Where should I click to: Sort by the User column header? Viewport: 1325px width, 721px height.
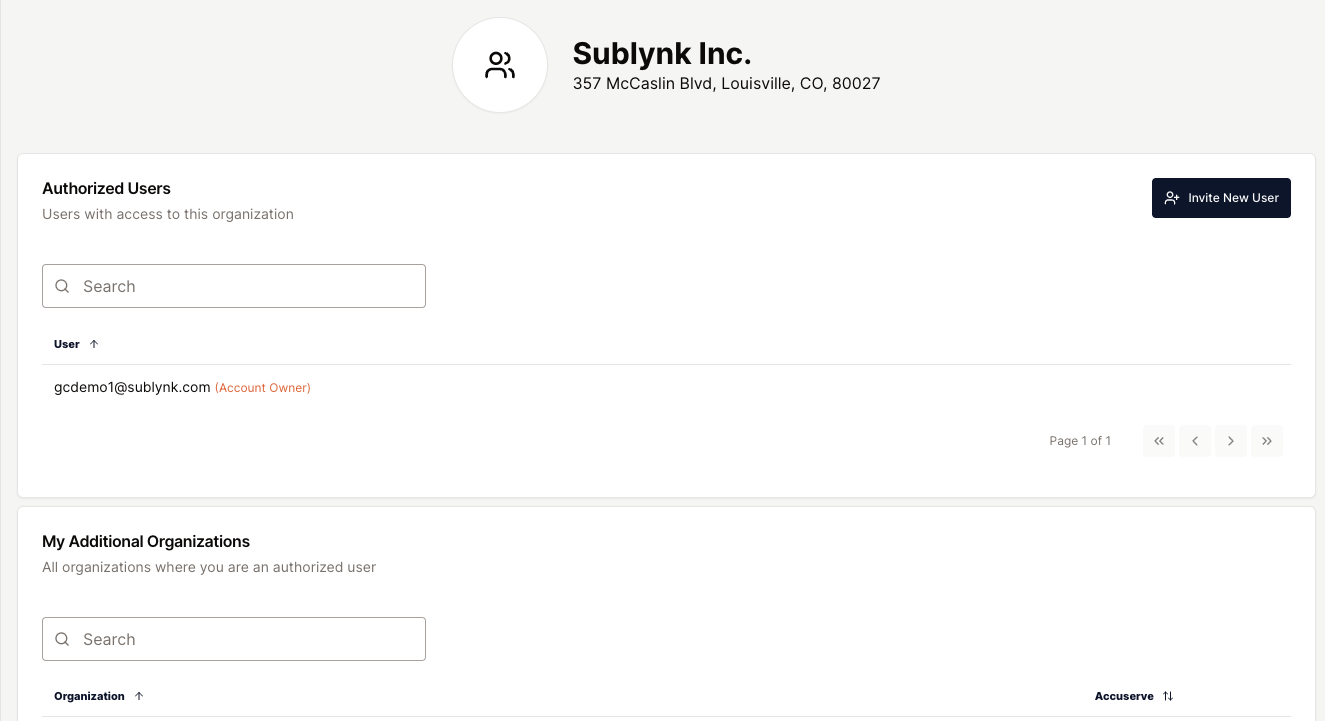(67, 344)
